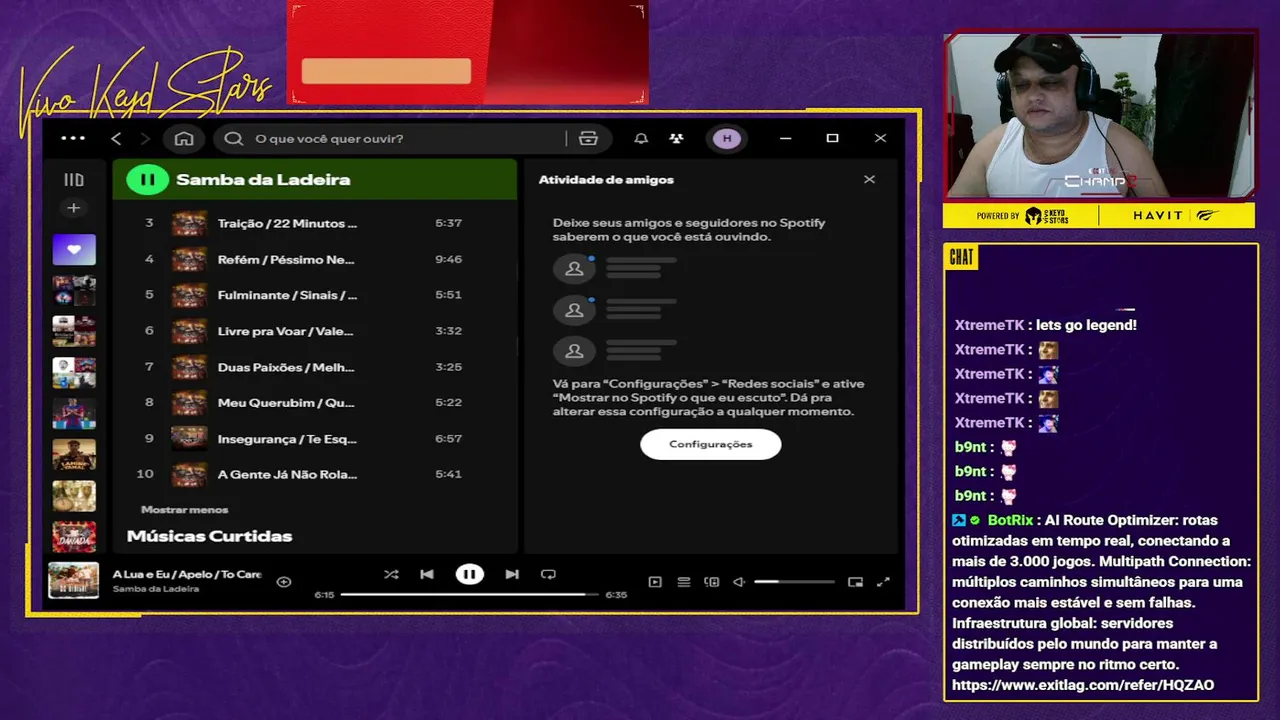Go back with the left arrow
The width and height of the screenshot is (1280, 720).
pyautogui.click(x=116, y=138)
